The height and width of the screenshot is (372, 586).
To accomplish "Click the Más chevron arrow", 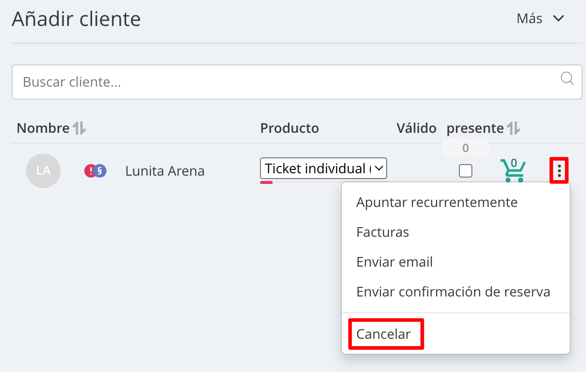I will click(558, 18).
